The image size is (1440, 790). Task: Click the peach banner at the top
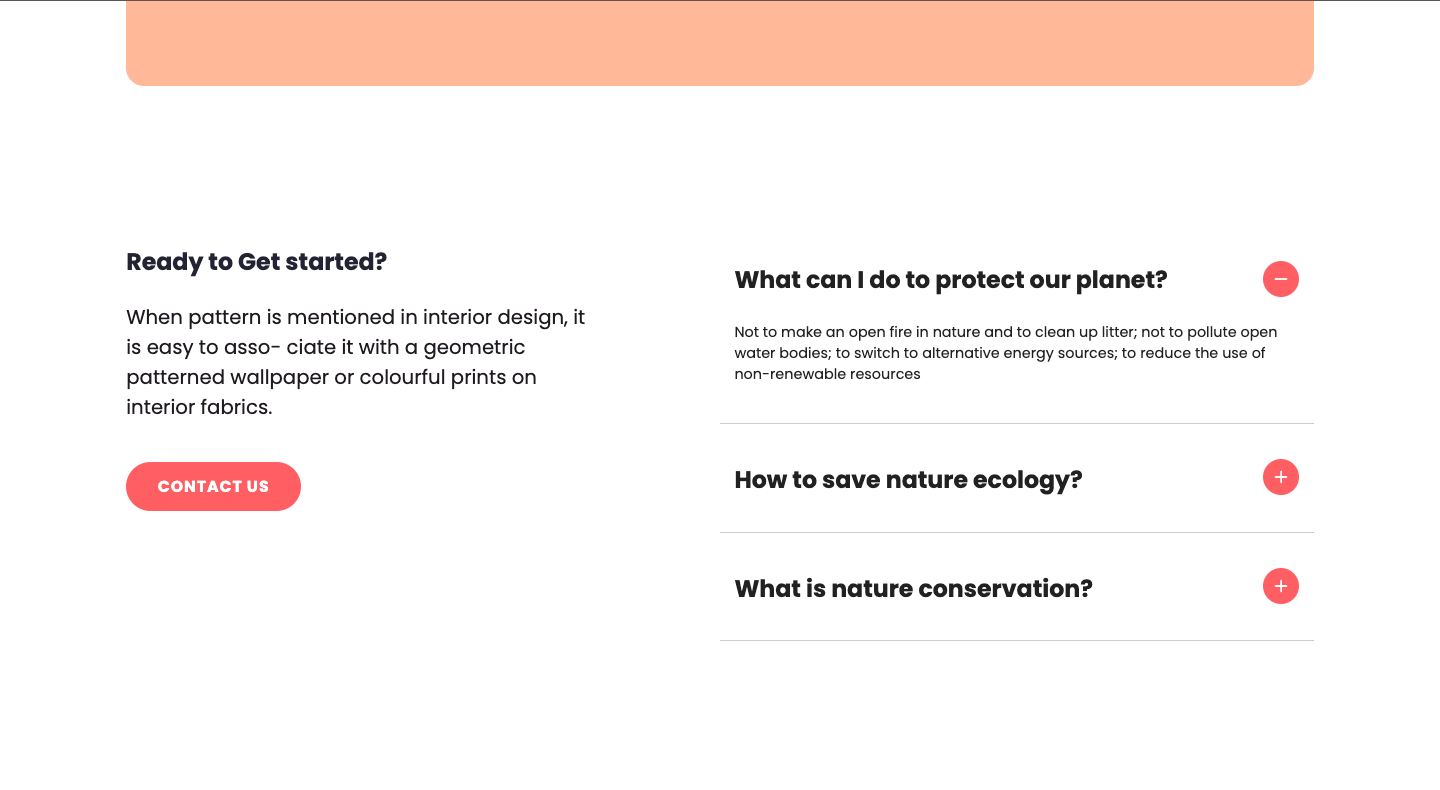tap(719, 43)
